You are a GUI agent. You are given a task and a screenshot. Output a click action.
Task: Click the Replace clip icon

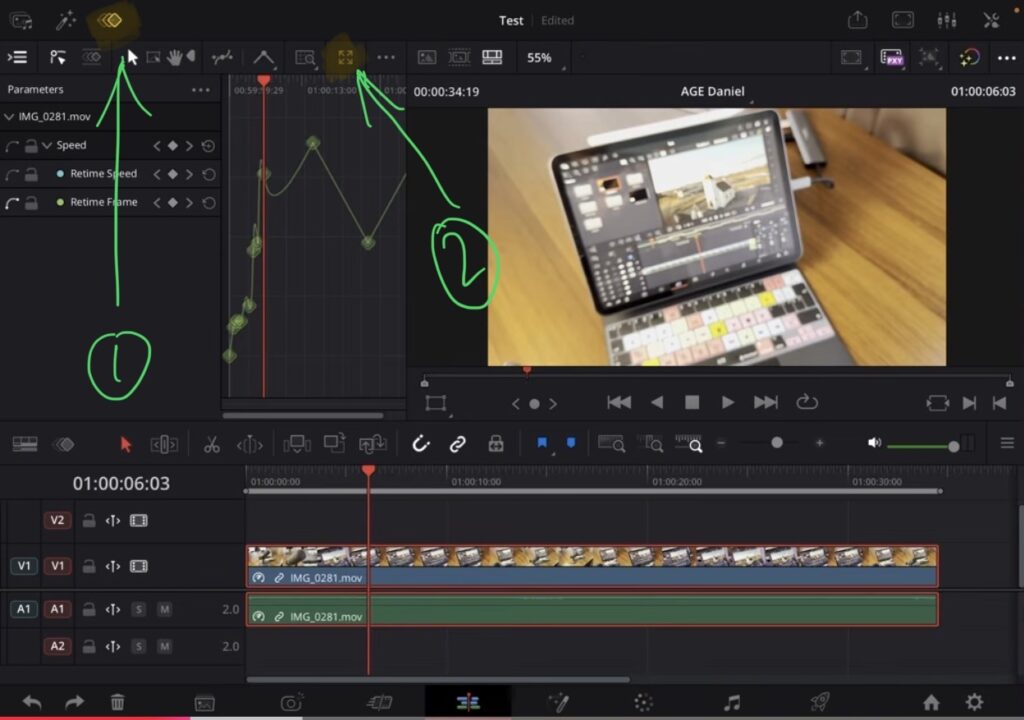tap(373, 444)
